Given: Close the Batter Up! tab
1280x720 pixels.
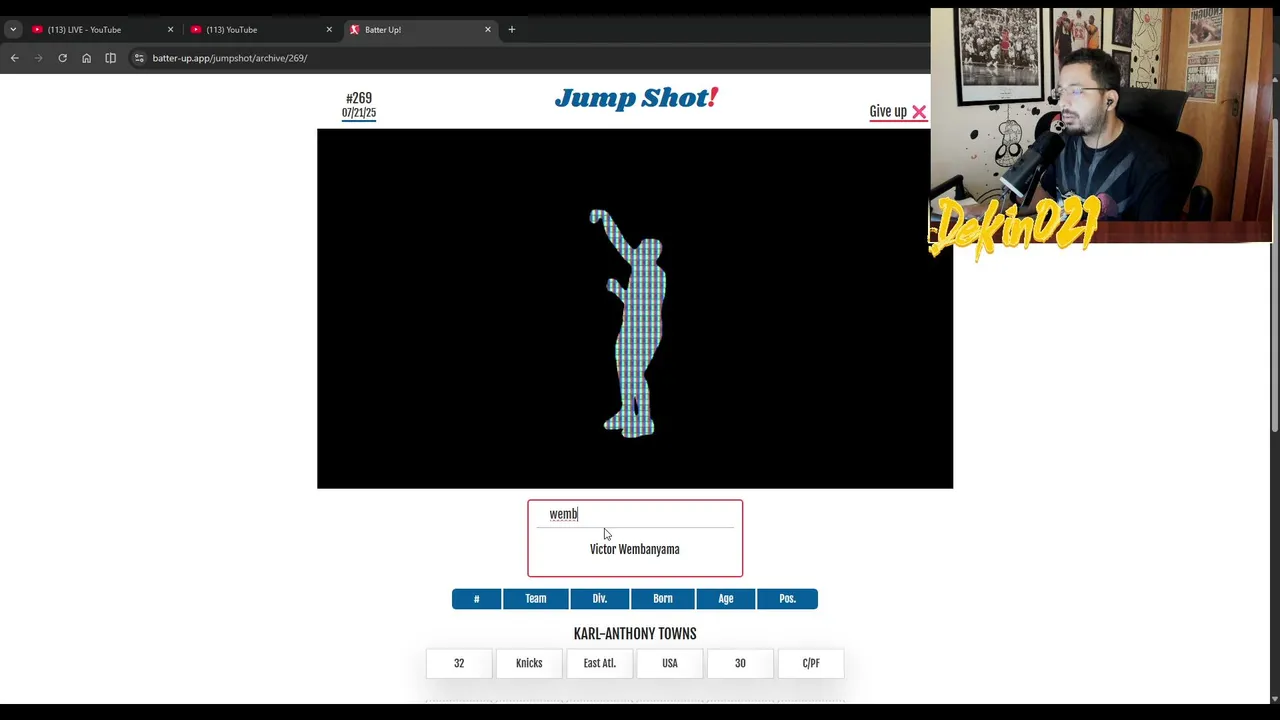Looking at the screenshot, I should [x=488, y=30].
